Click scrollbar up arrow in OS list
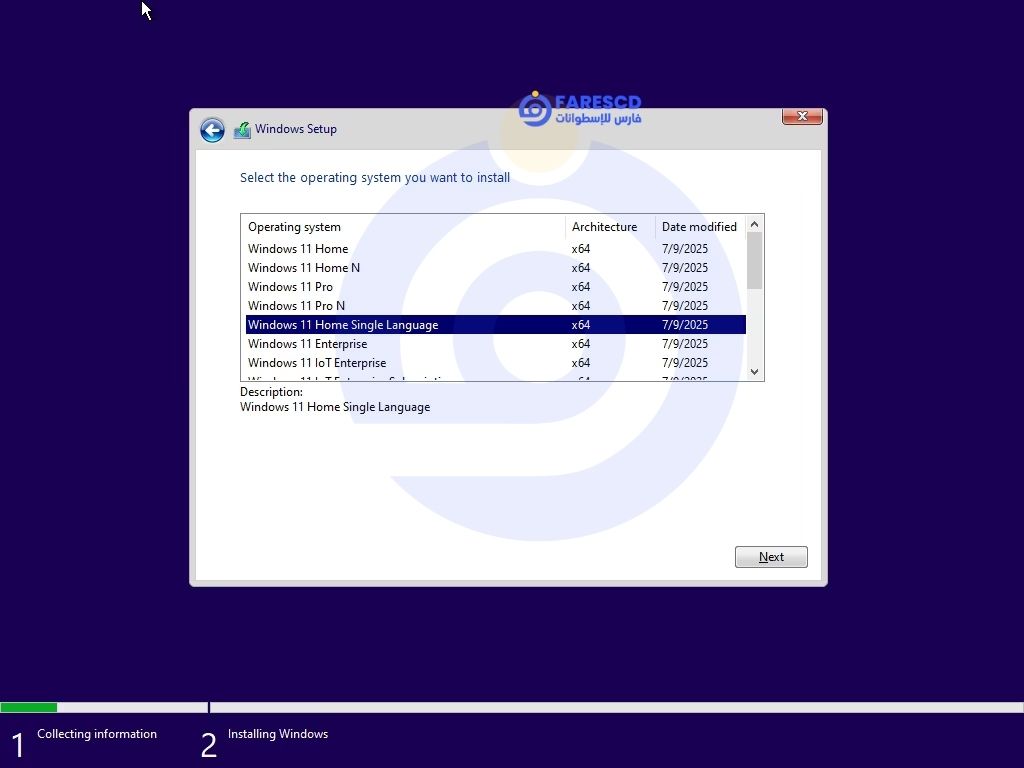This screenshot has height=768, width=1024. point(754,224)
